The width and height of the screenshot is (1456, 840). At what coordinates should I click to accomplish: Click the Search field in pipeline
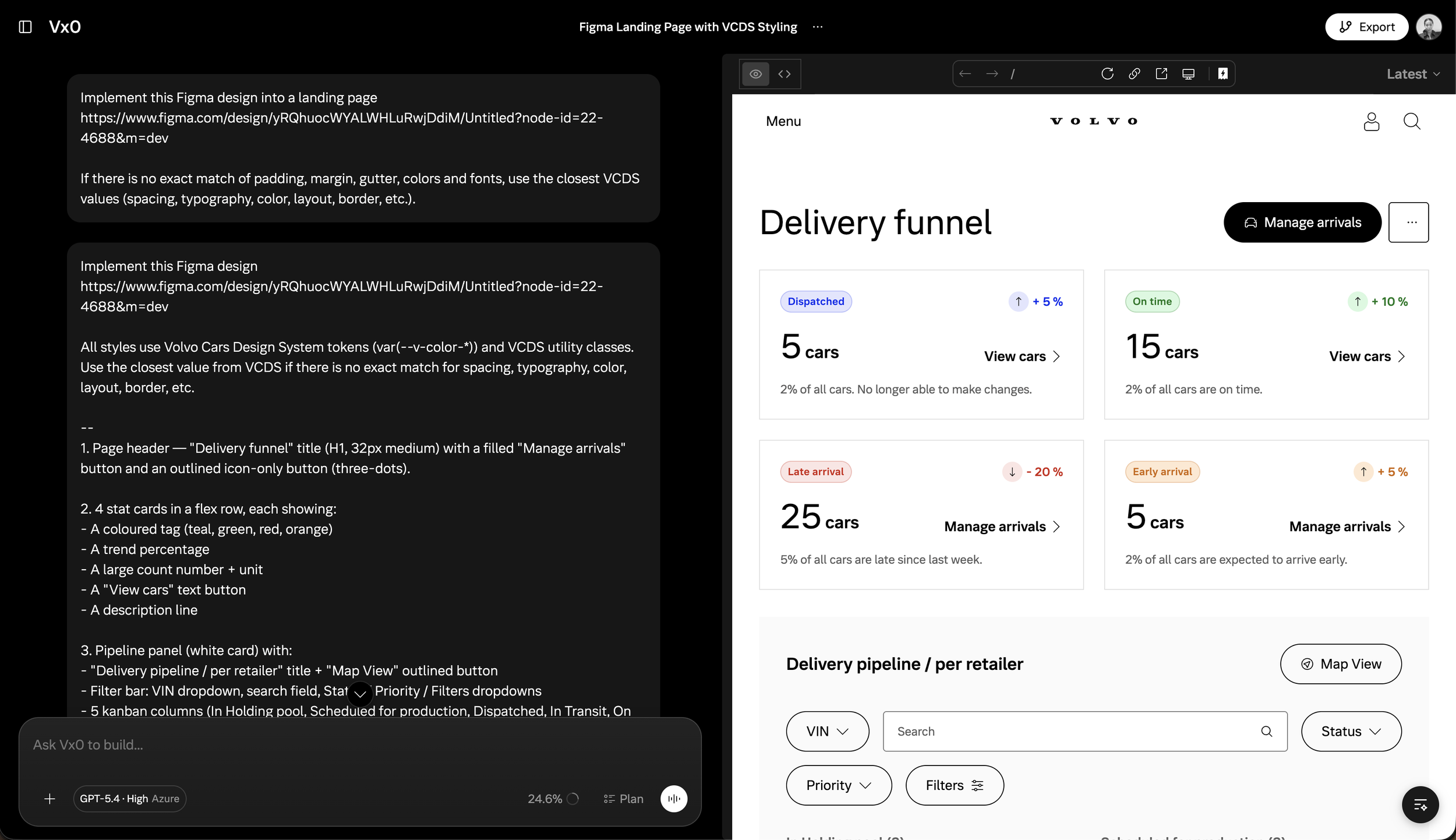pos(1085,731)
